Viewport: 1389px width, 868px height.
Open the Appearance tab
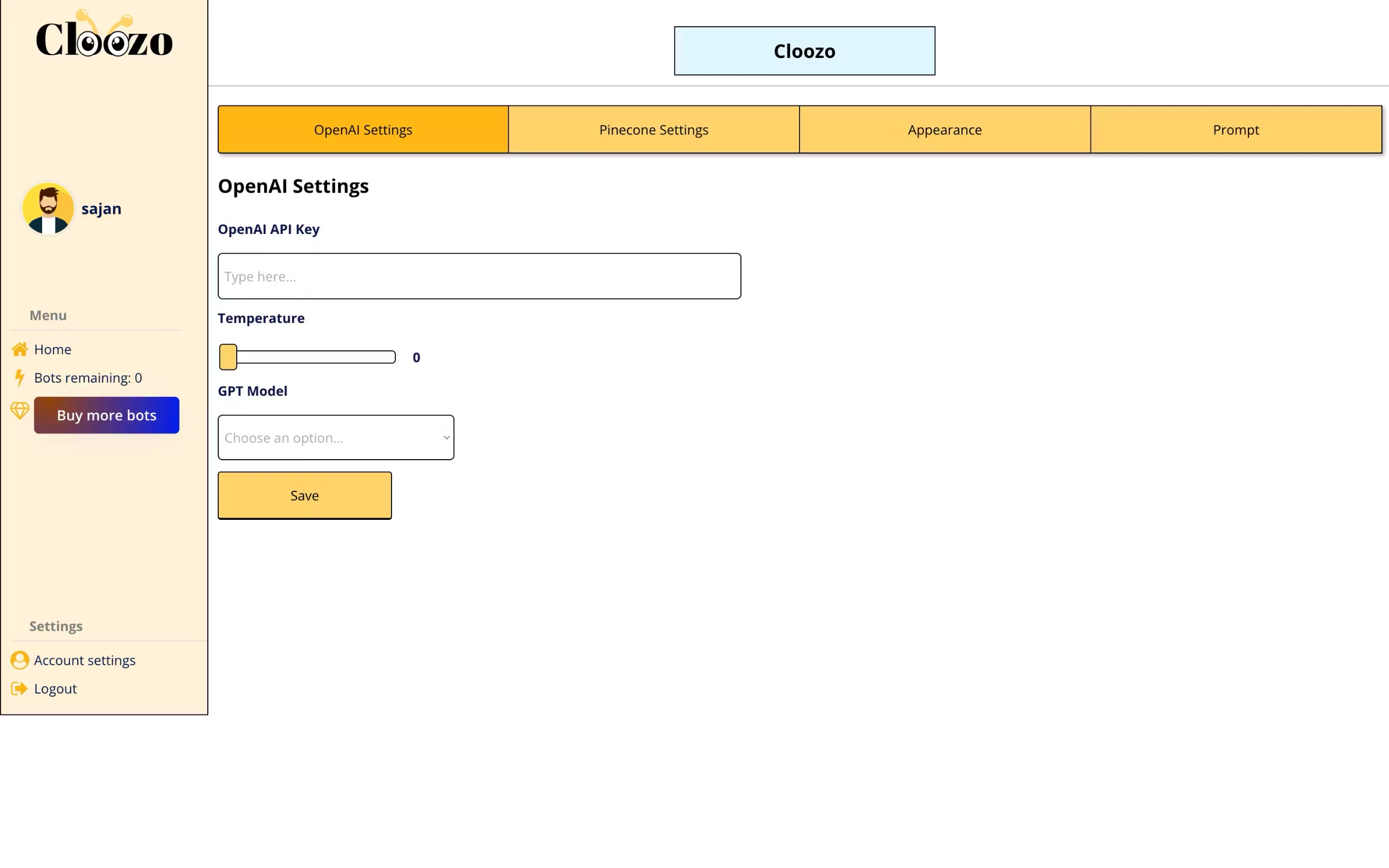944,130
